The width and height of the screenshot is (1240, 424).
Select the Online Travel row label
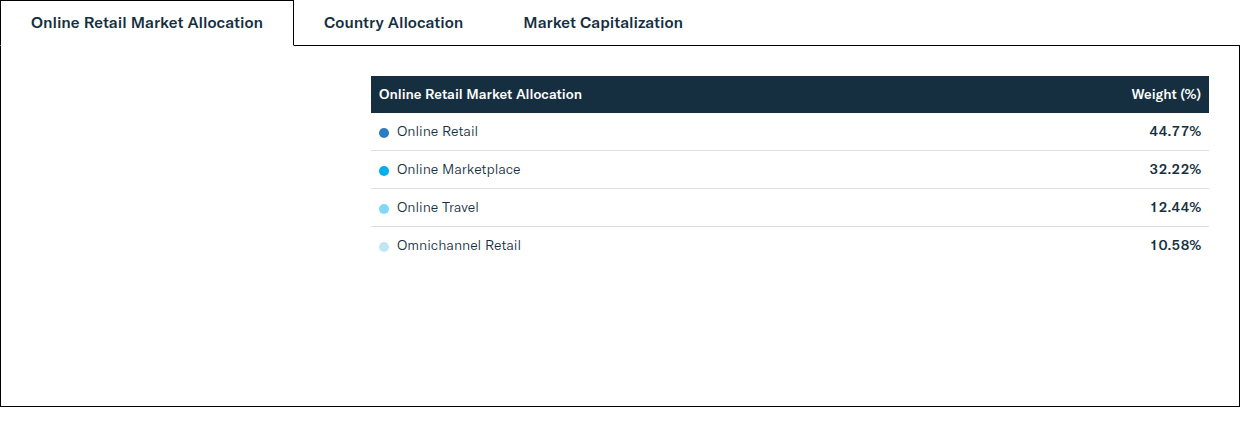click(x=438, y=207)
